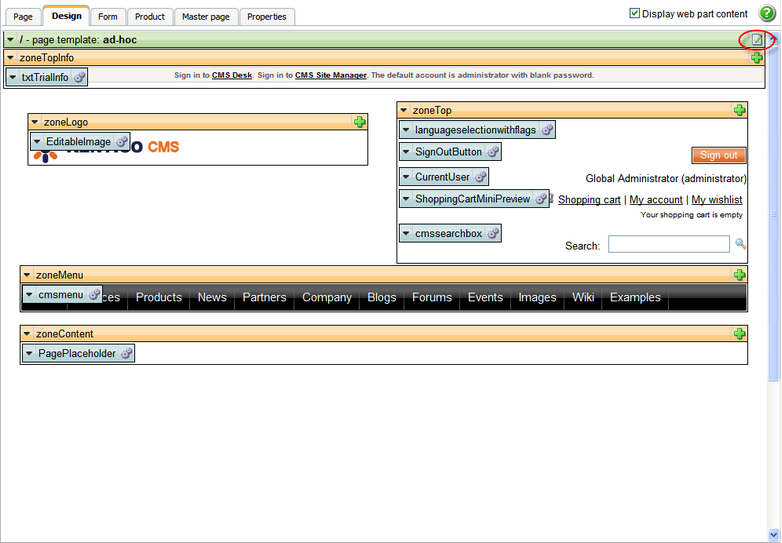Select Blogs in the menu bar
This screenshot has width=782, height=543.
coord(382,297)
